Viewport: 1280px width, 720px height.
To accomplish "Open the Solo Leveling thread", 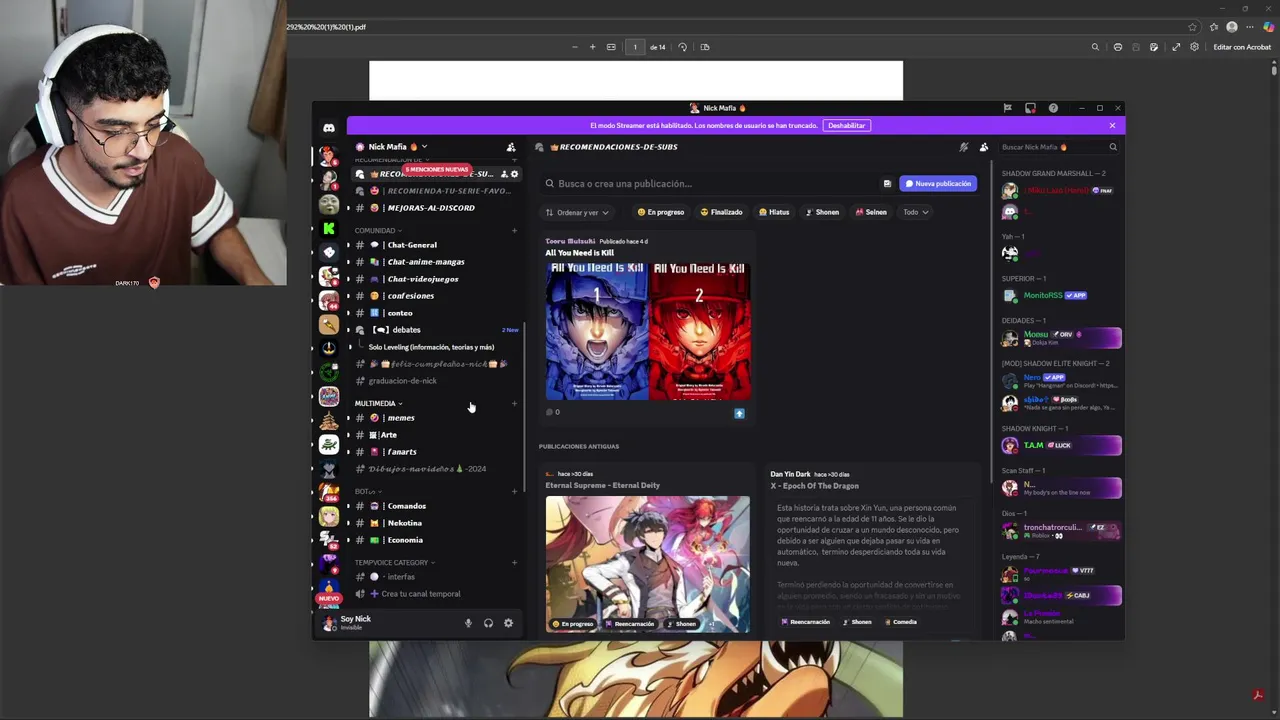I will coord(431,347).
